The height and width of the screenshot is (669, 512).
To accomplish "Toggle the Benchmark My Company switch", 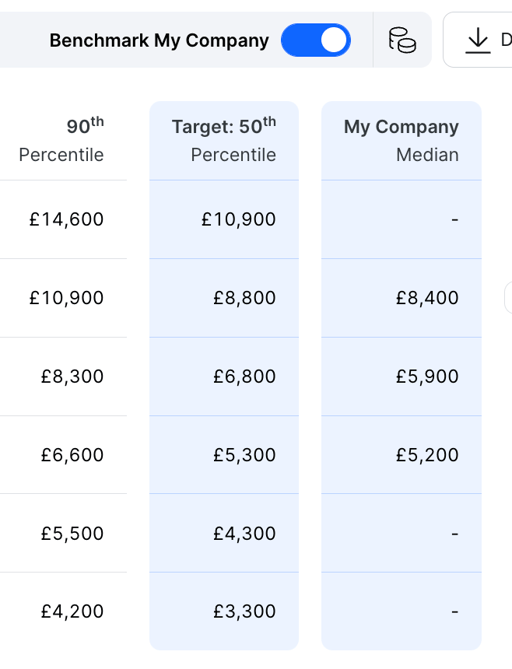I will coord(316,40).
